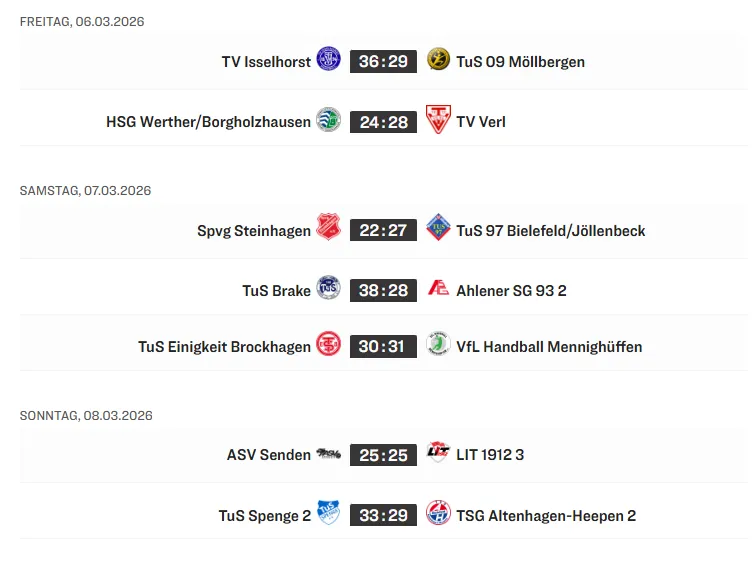Open the 24:28 match score result

pyautogui.click(x=383, y=122)
